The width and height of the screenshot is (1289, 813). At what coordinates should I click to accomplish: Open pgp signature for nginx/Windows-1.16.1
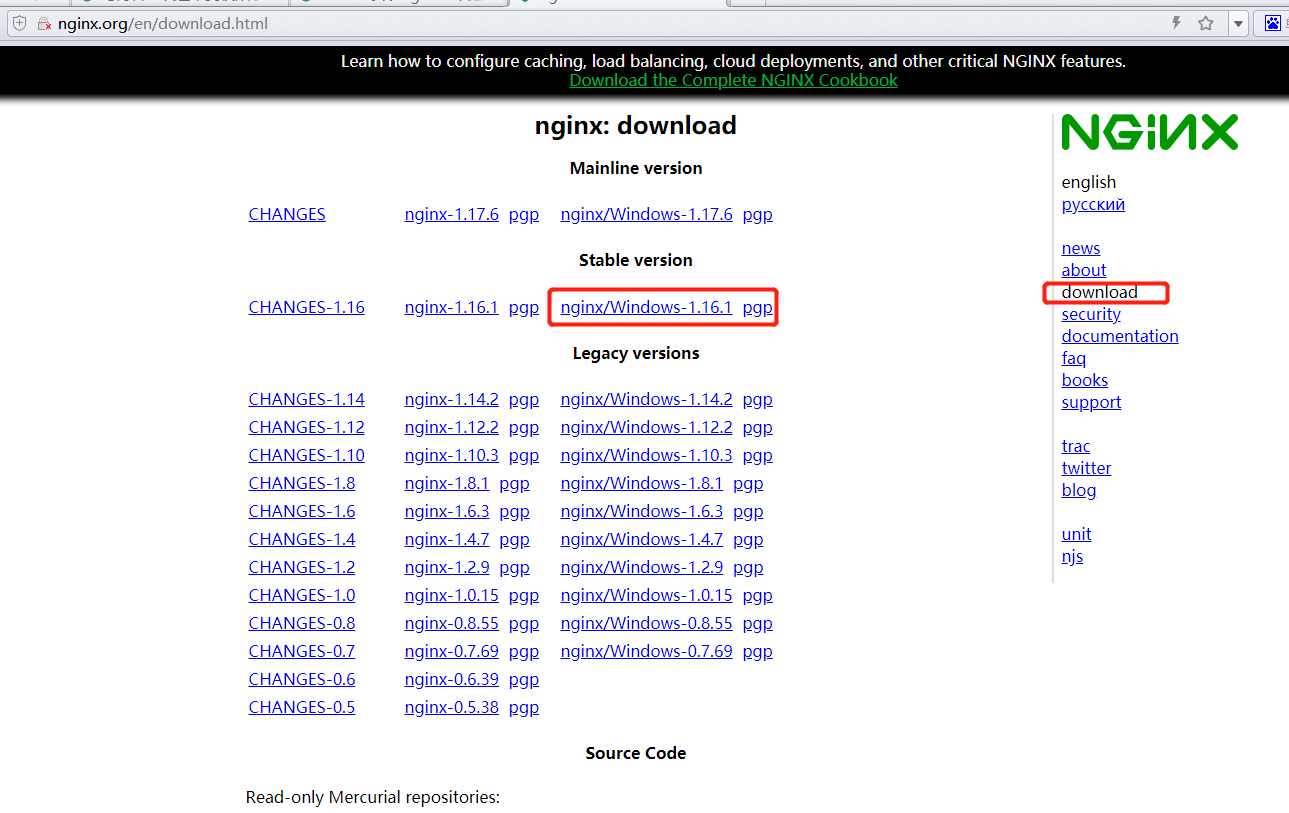point(757,307)
